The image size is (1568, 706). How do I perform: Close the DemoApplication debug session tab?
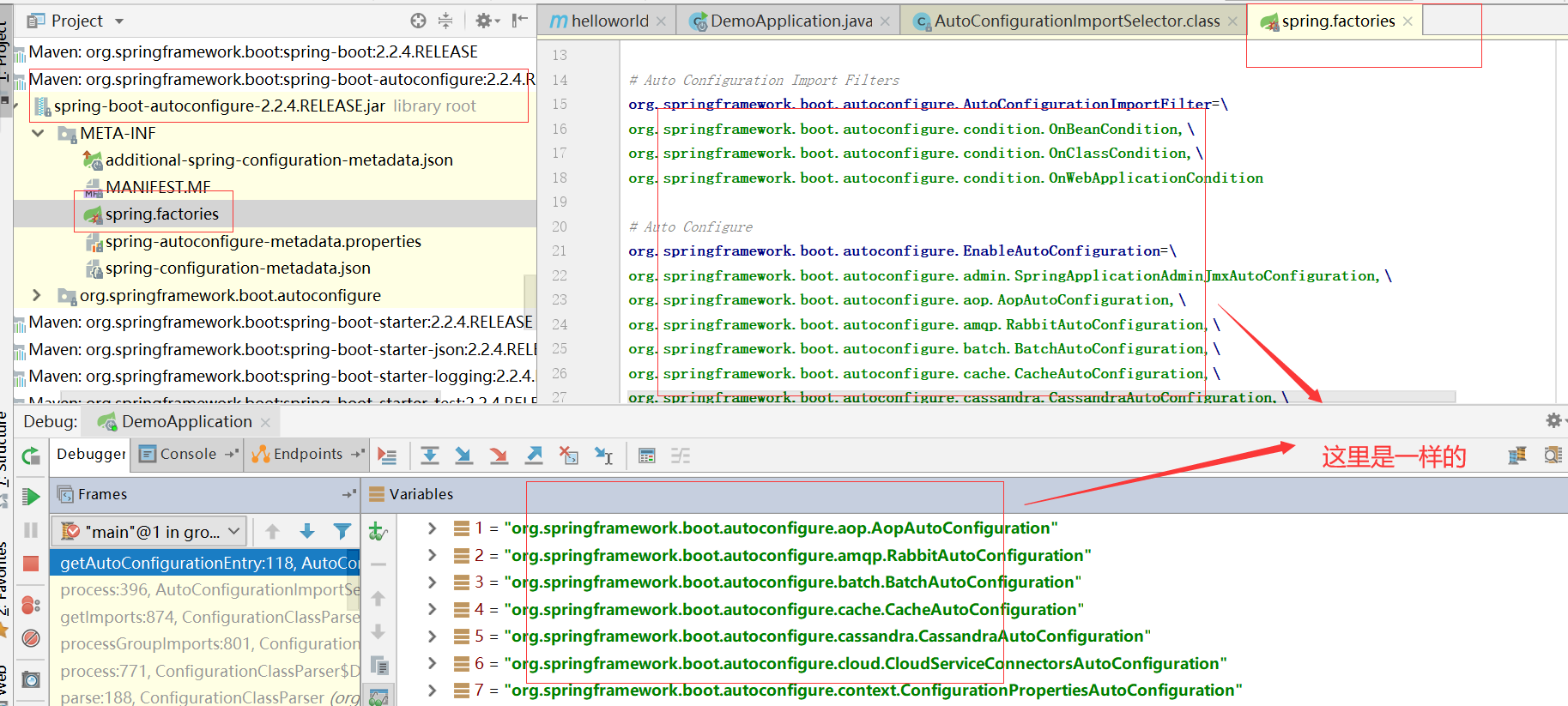click(265, 422)
